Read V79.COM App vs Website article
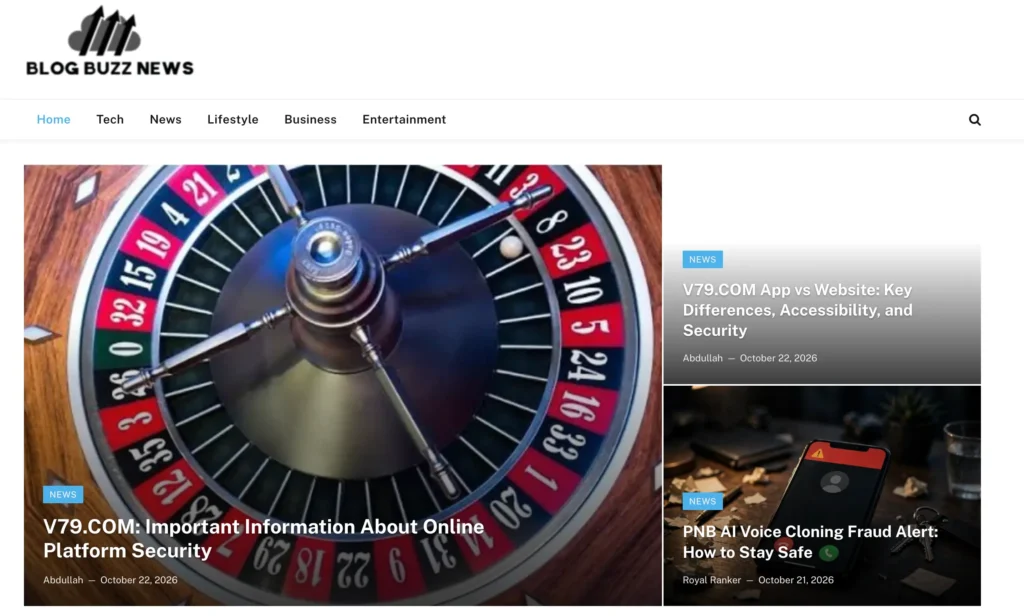 coord(797,310)
